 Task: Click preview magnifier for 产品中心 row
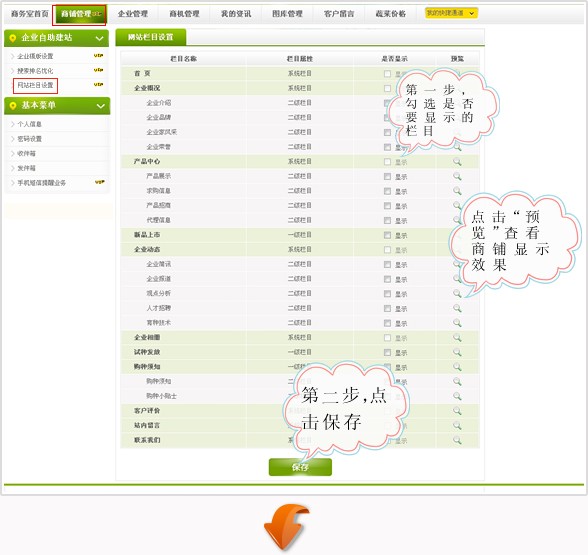[x=457, y=162]
